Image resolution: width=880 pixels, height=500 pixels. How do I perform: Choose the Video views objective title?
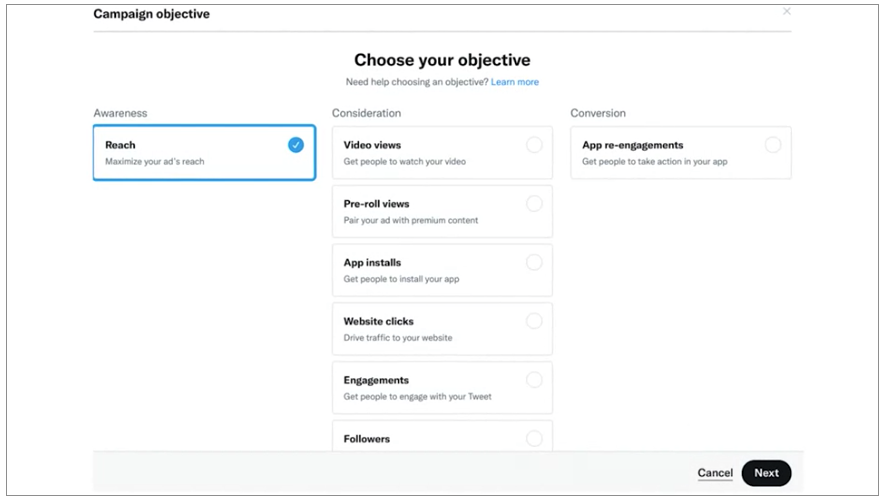[x=372, y=145]
